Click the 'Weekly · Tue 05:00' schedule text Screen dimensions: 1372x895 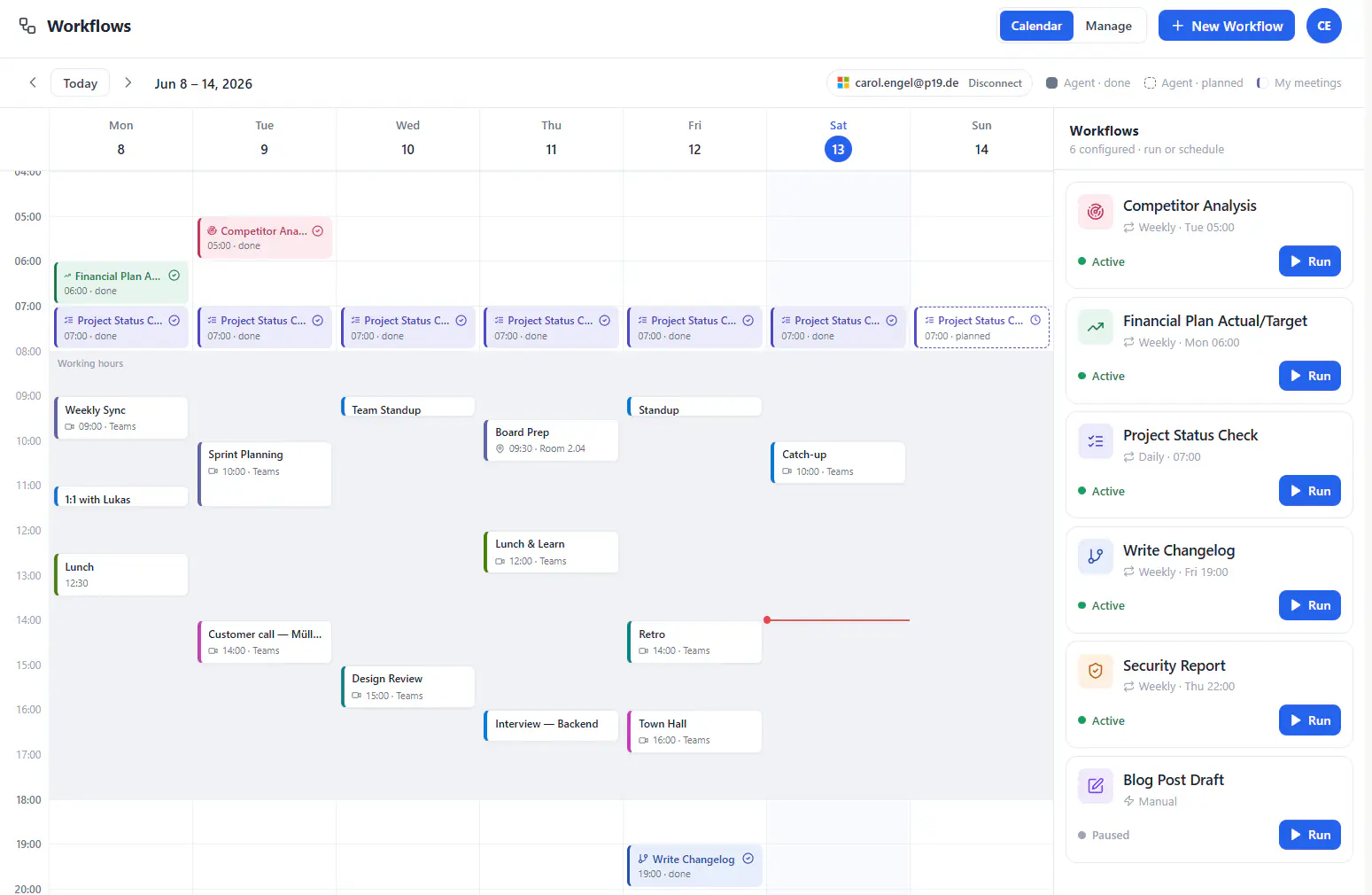1186,228
